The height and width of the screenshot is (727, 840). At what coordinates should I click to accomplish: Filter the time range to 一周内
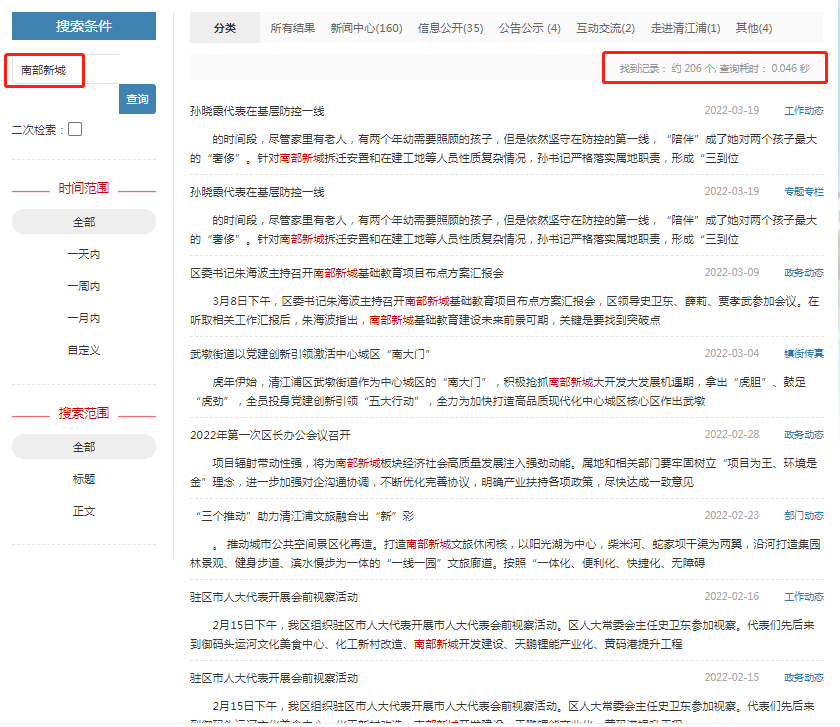(84, 286)
